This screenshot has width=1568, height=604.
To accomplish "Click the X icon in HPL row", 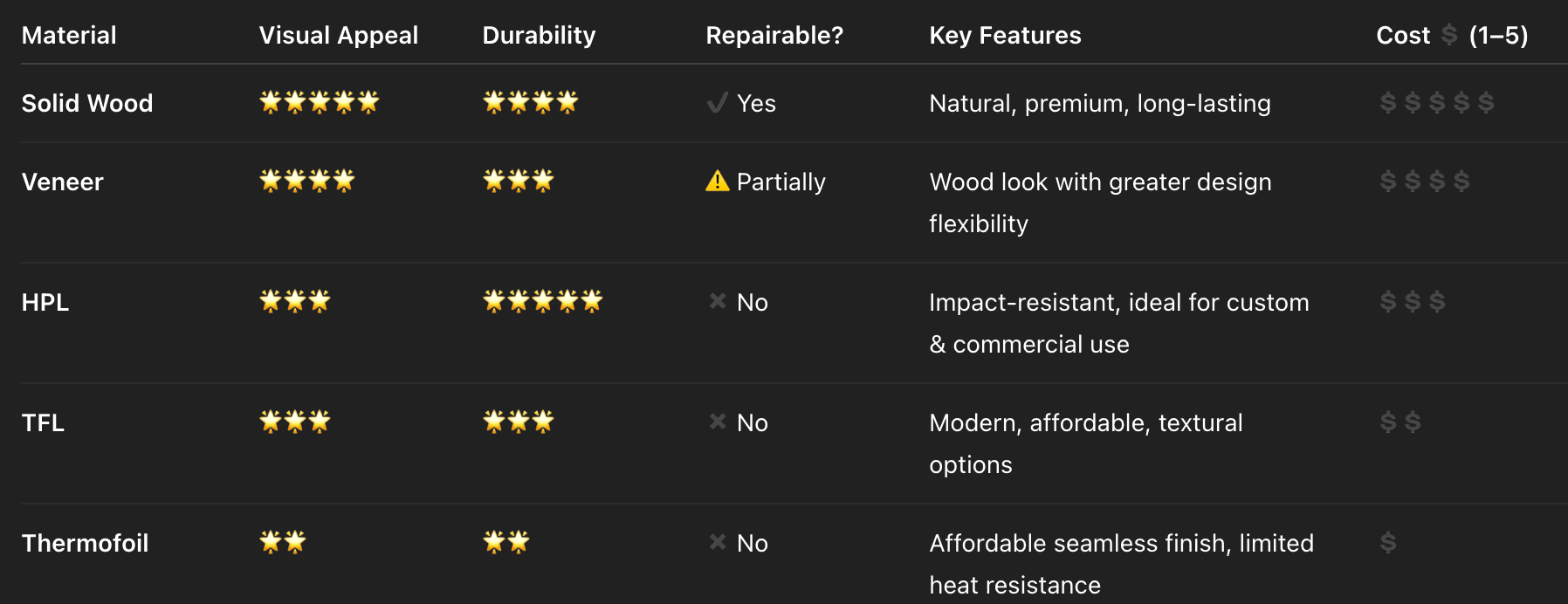I will pyautogui.click(x=718, y=301).
